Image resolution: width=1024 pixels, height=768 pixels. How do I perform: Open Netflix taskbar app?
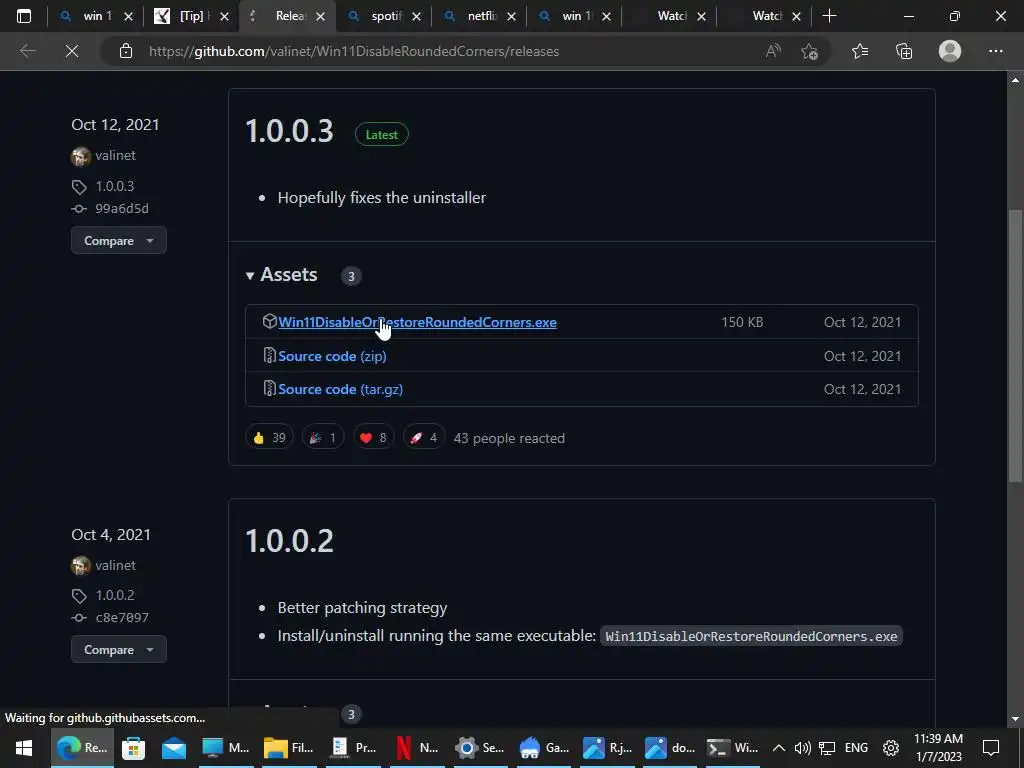pyautogui.click(x=416, y=748)
